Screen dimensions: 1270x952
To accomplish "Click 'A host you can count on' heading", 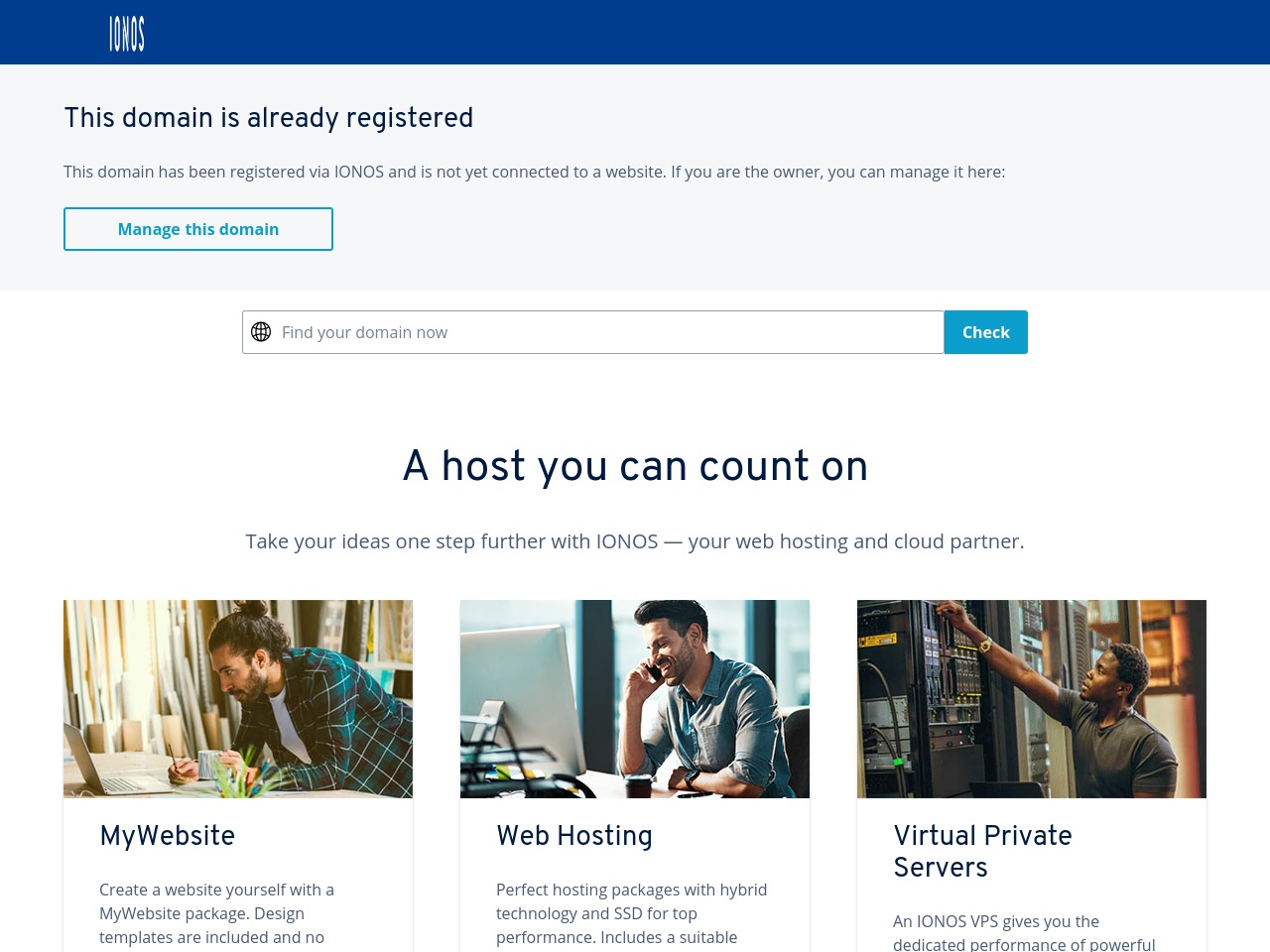I will 635,466.
